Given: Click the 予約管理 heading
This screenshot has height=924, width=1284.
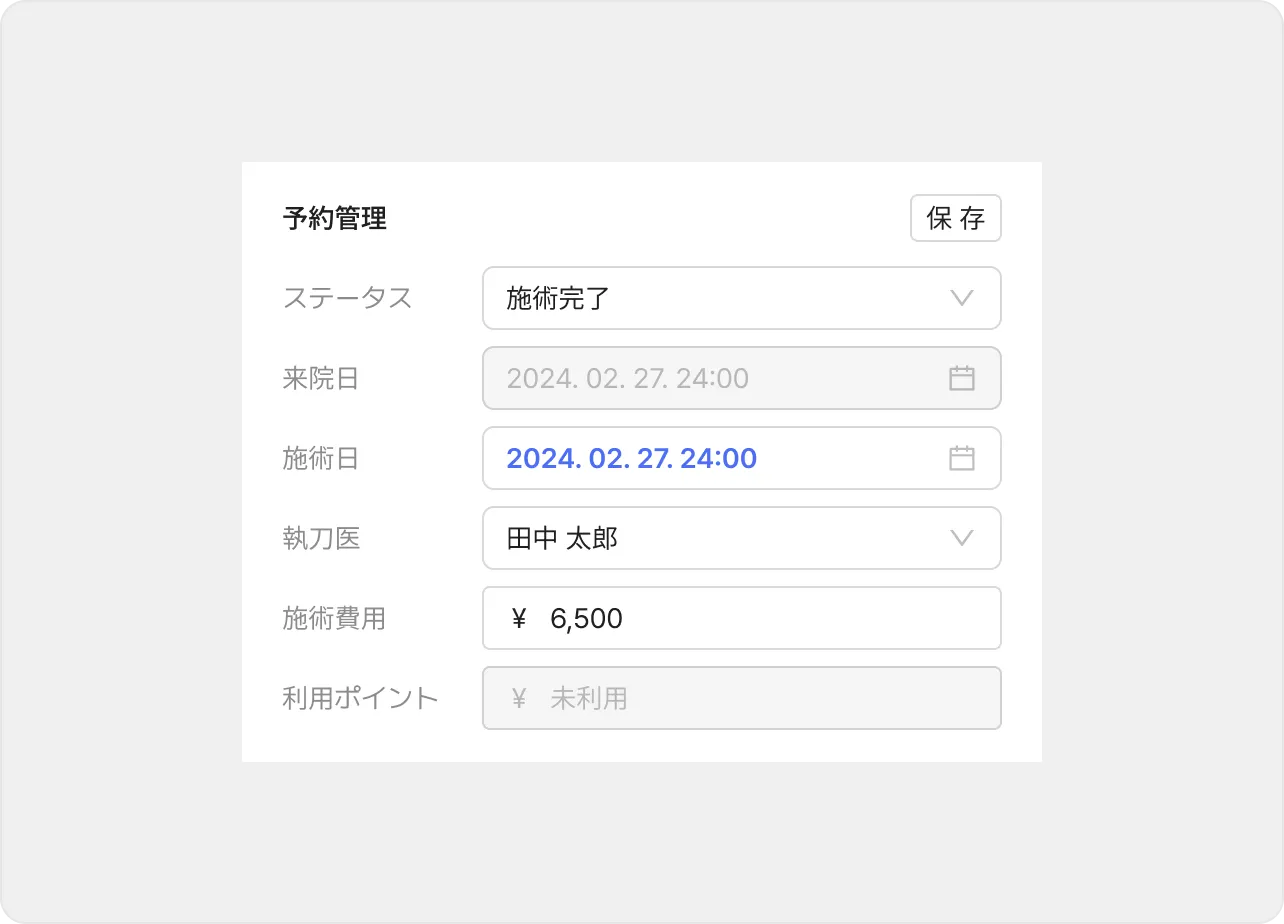Looking at the screenshot, I should pyautogui.click(x=334, y=218).
